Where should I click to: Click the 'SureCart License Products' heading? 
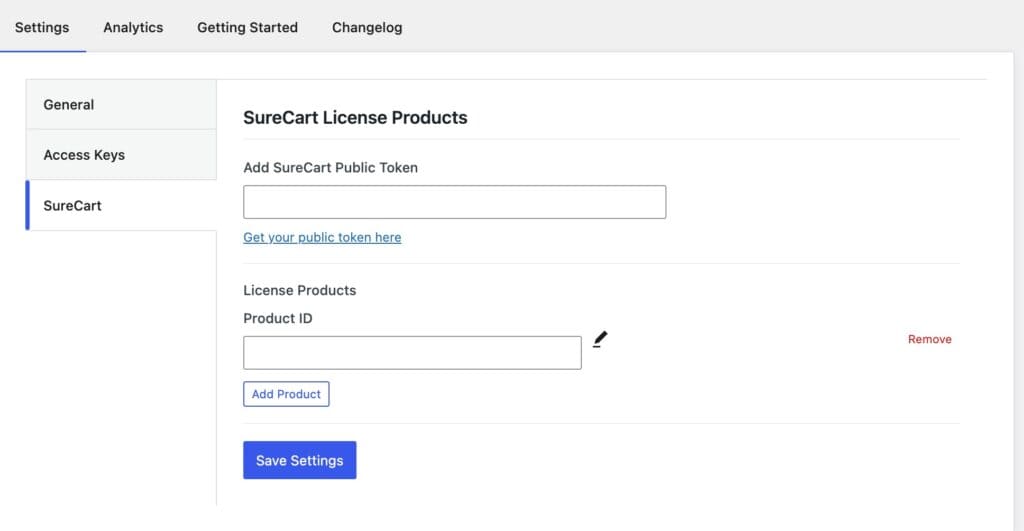coord(355,118)
